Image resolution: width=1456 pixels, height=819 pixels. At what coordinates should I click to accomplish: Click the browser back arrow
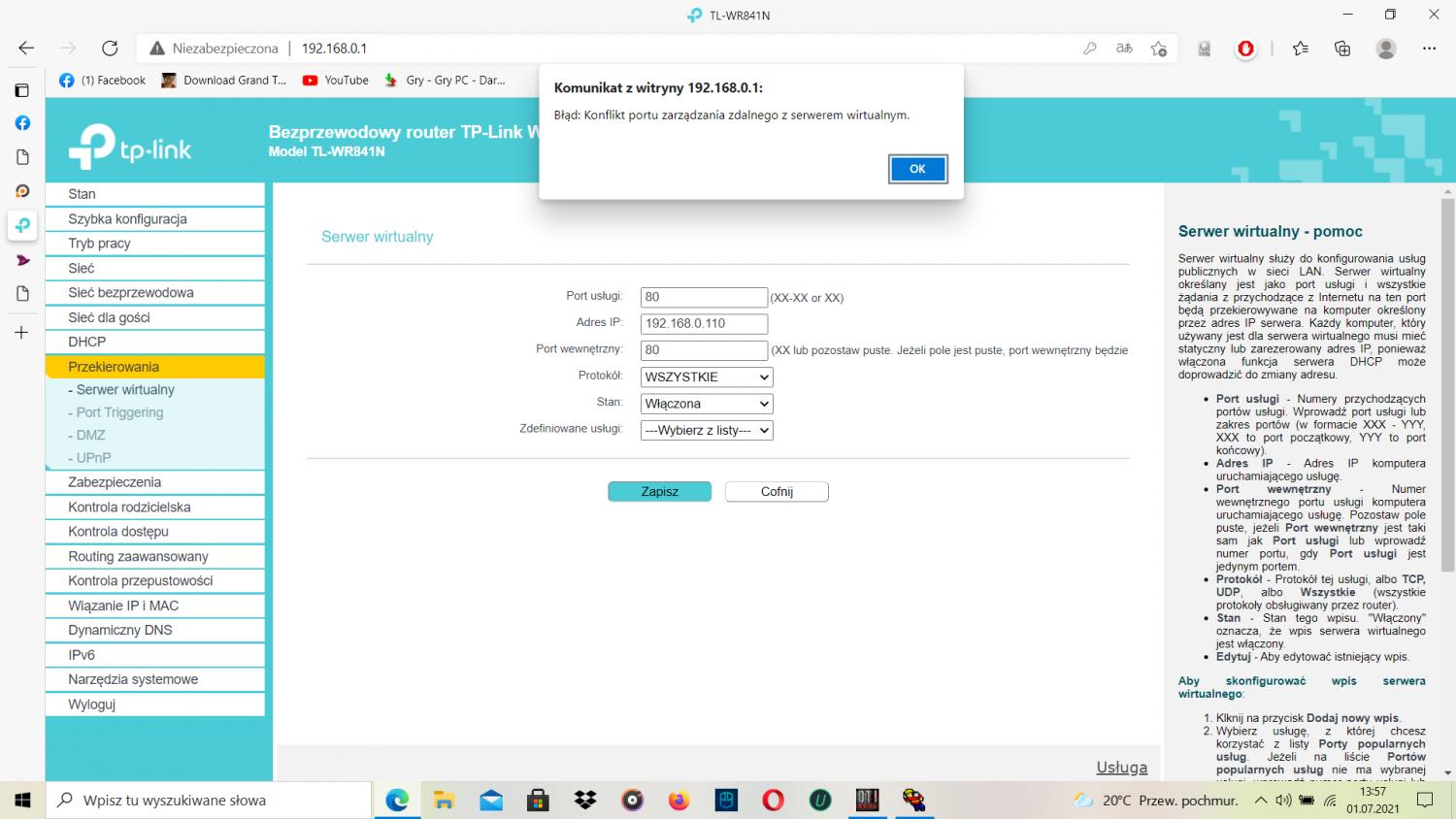[26, 49]
